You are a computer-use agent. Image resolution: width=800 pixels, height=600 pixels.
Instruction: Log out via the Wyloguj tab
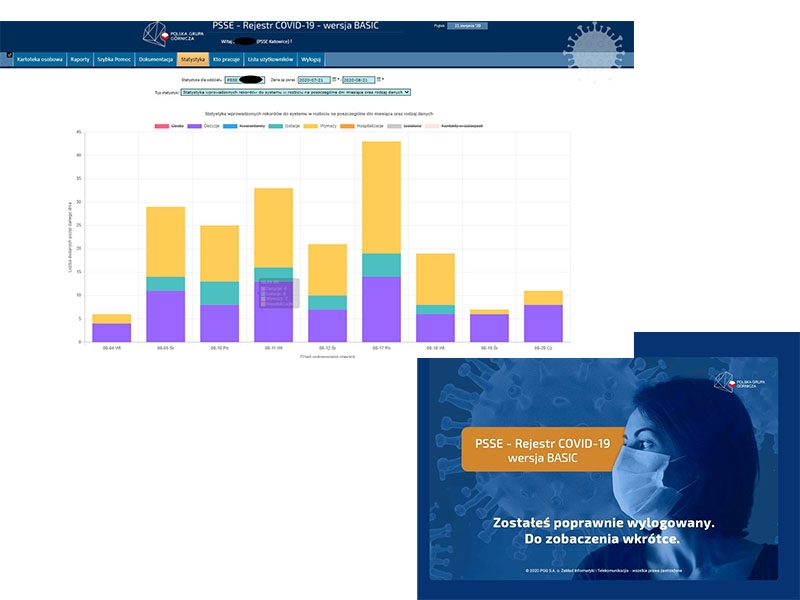[x=311, y=60]
